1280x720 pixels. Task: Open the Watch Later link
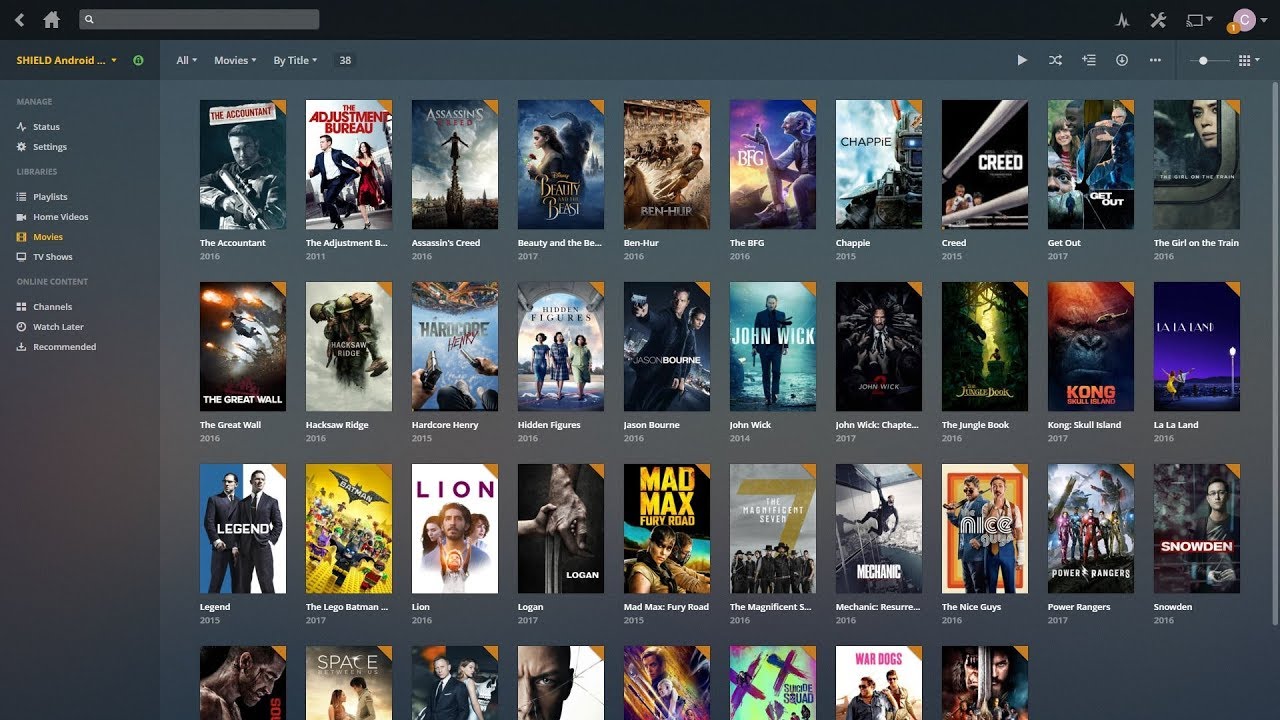[58, 327]
